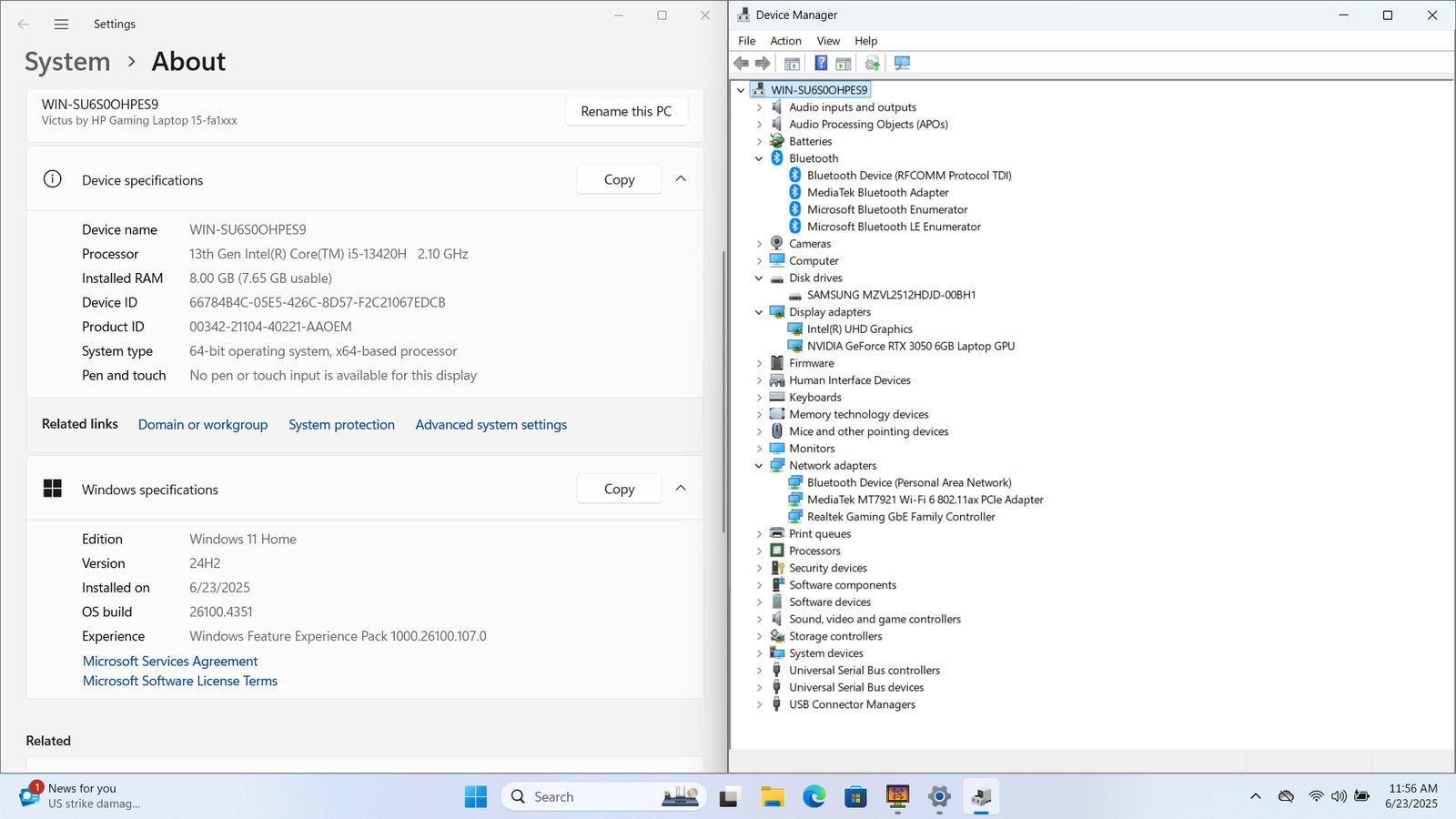Expand the Batteries category
The width and height of the screenshot is (1456, 819).
[x=759, y=142]
